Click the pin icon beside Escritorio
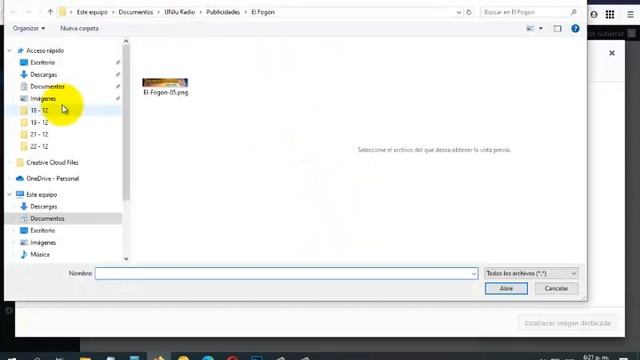Image resolution: width=640 pixels, height=360 pixels. point(118,62)
